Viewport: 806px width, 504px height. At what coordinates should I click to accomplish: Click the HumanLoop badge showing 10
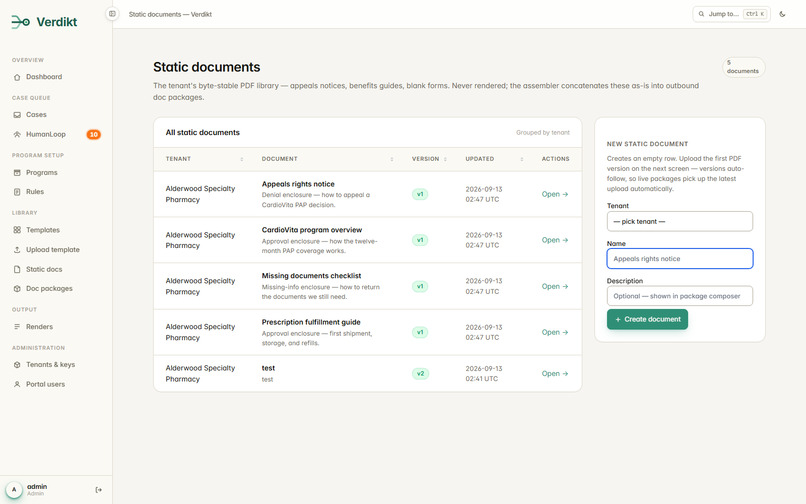pos(94,134)
